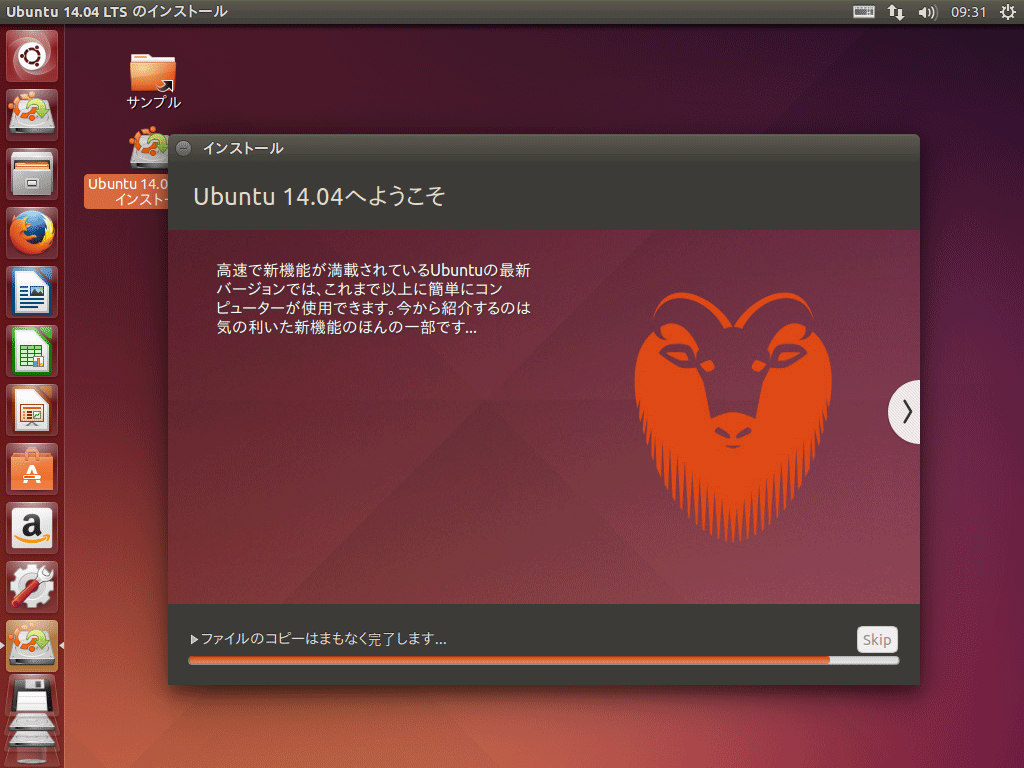Show the clock menu at 09:31

[x=968, y=12]
